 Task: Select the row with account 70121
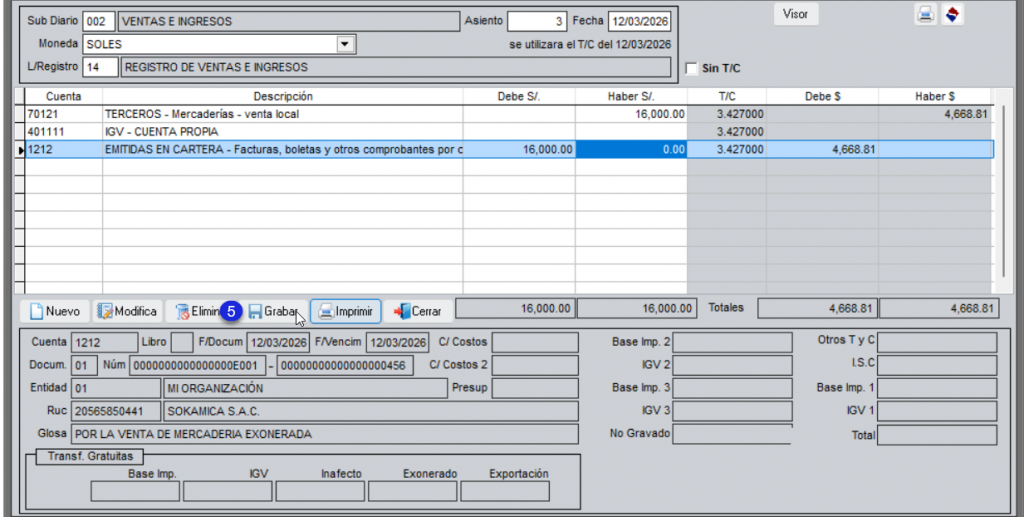509,114
